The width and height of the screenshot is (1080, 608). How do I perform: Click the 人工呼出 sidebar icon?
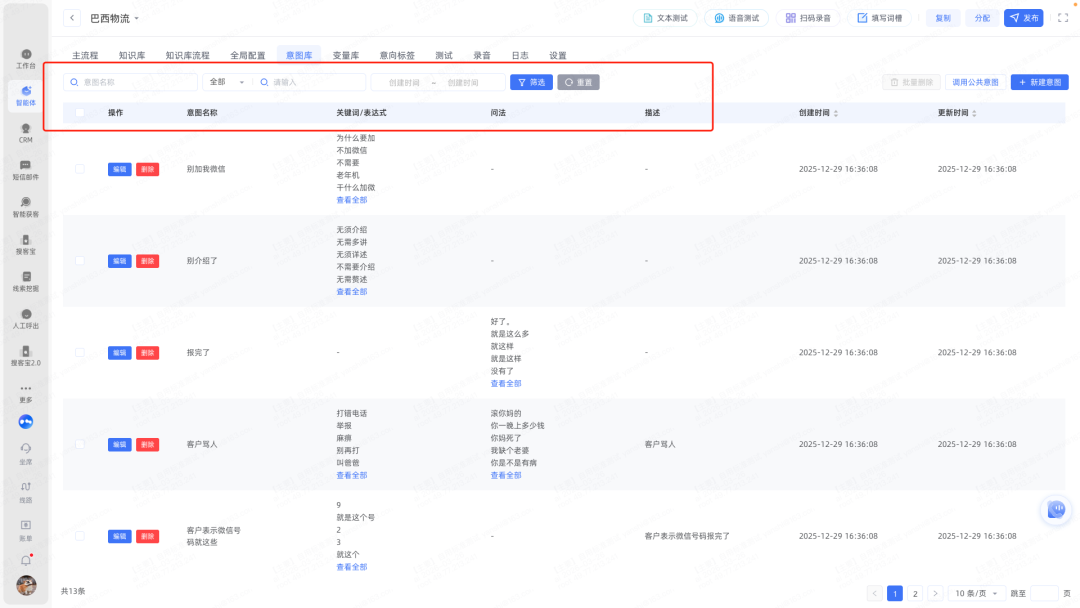(x=26, y=317)
